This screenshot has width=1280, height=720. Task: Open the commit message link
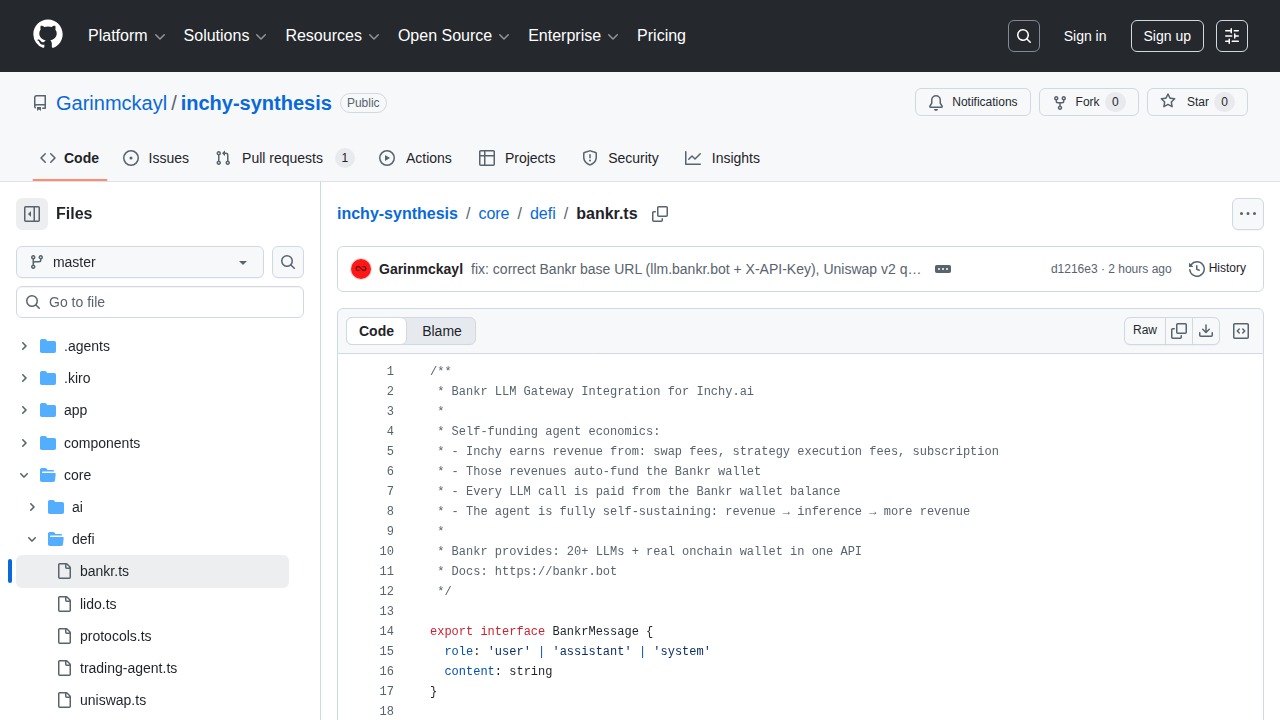pyautogui.click(x=696, y=269)
